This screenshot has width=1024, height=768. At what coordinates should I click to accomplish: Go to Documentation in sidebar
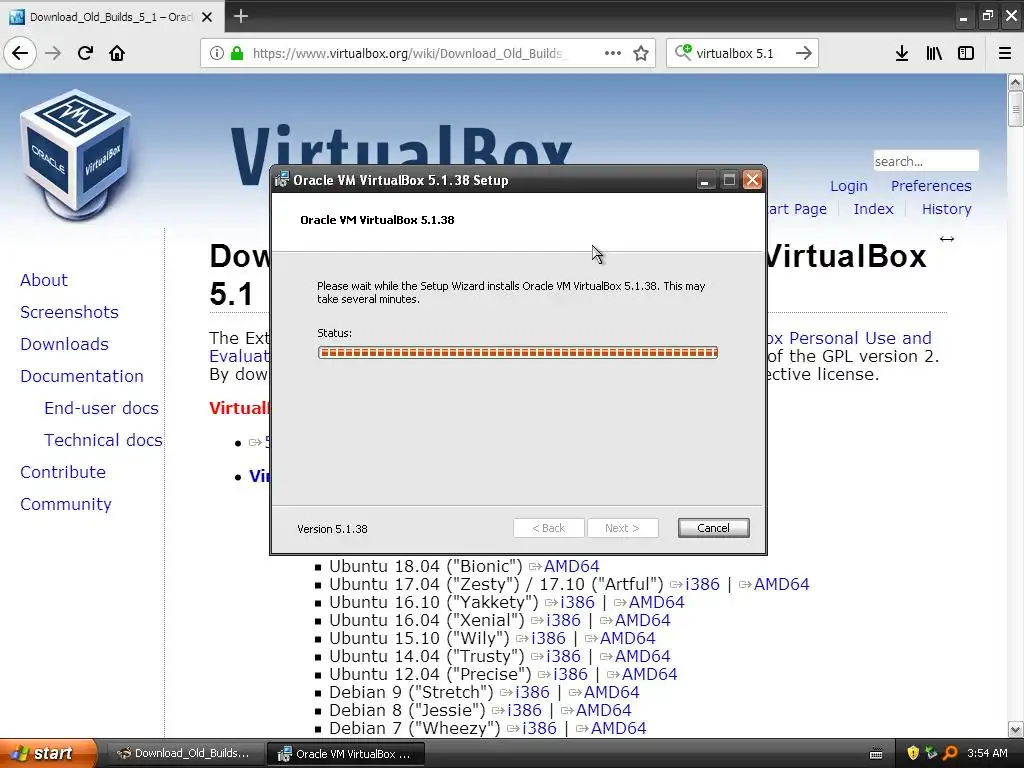click(x=82, y=376)
